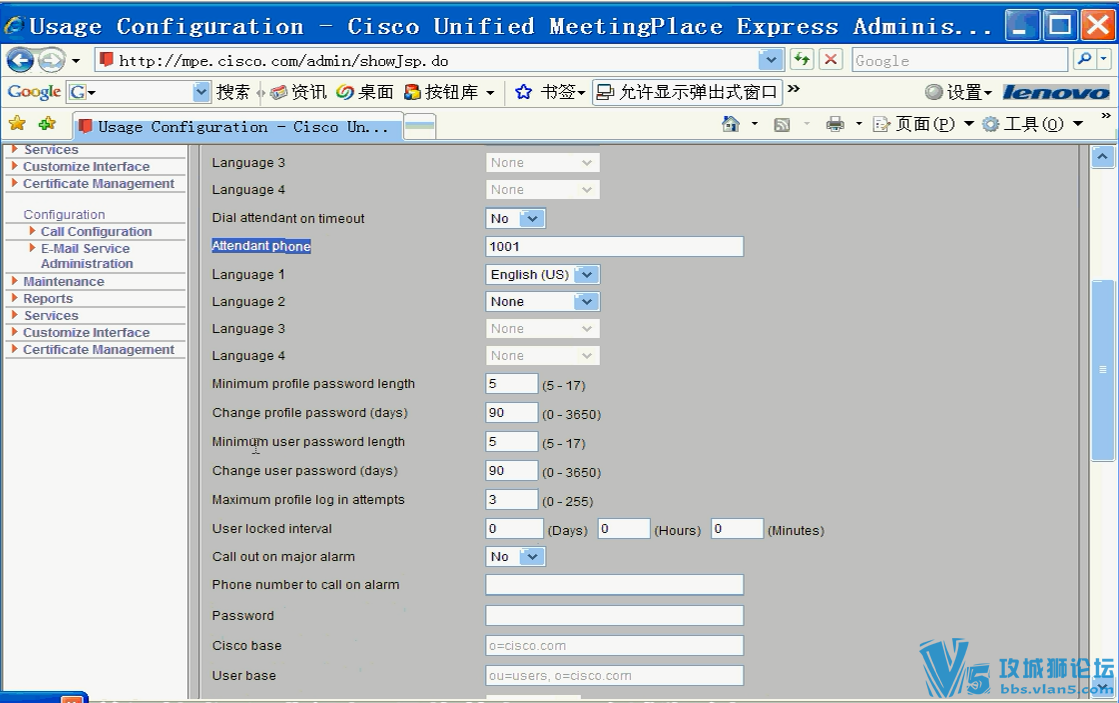Click the Configuration heading in sidebar
1119x703 pixels.
[x=64, y=215]
